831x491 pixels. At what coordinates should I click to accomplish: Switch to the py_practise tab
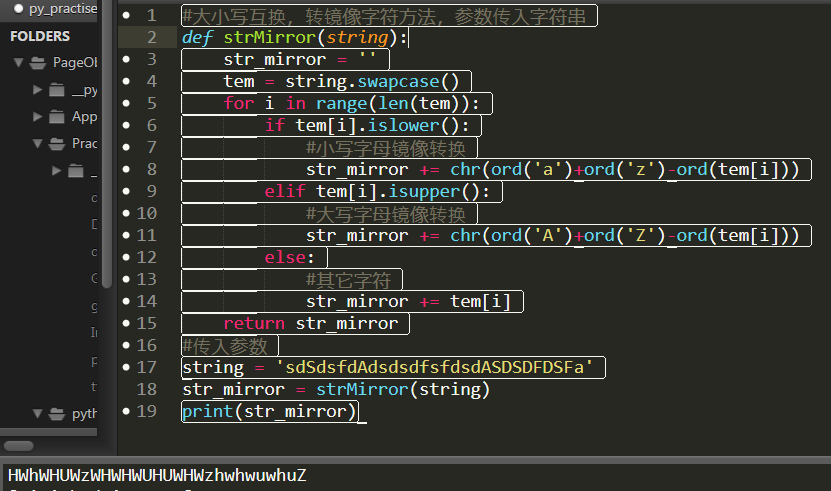62,8
